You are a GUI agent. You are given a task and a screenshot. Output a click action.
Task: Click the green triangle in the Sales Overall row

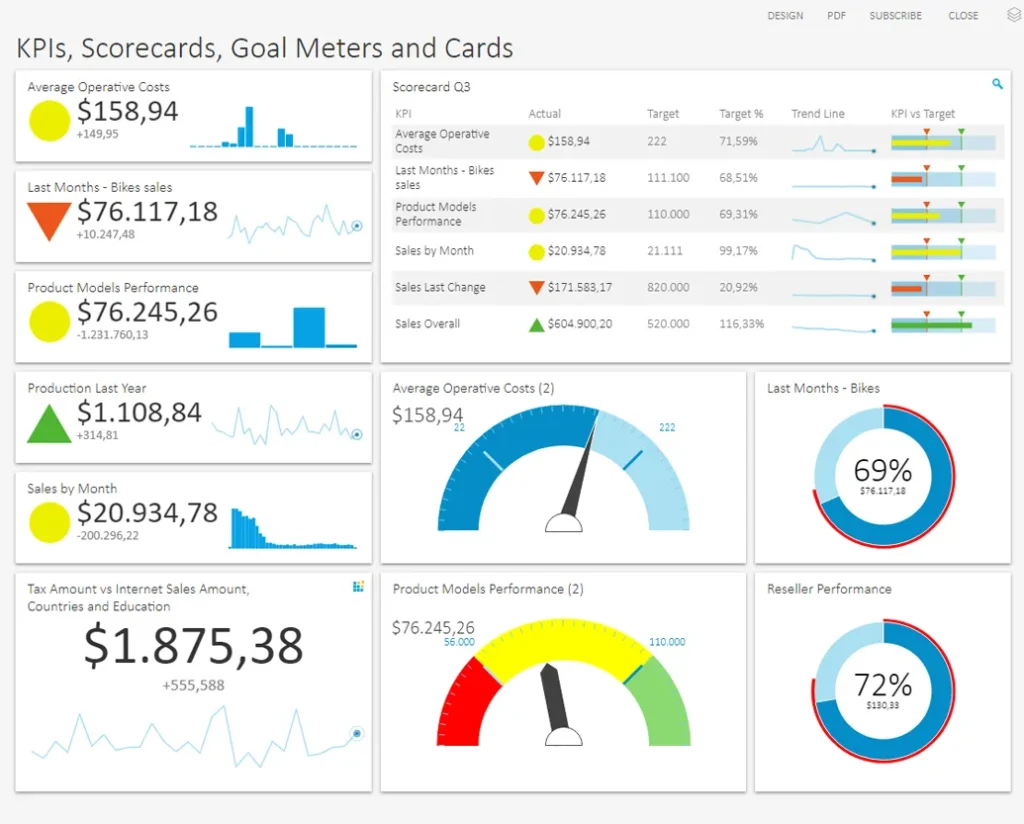point(536,324)
